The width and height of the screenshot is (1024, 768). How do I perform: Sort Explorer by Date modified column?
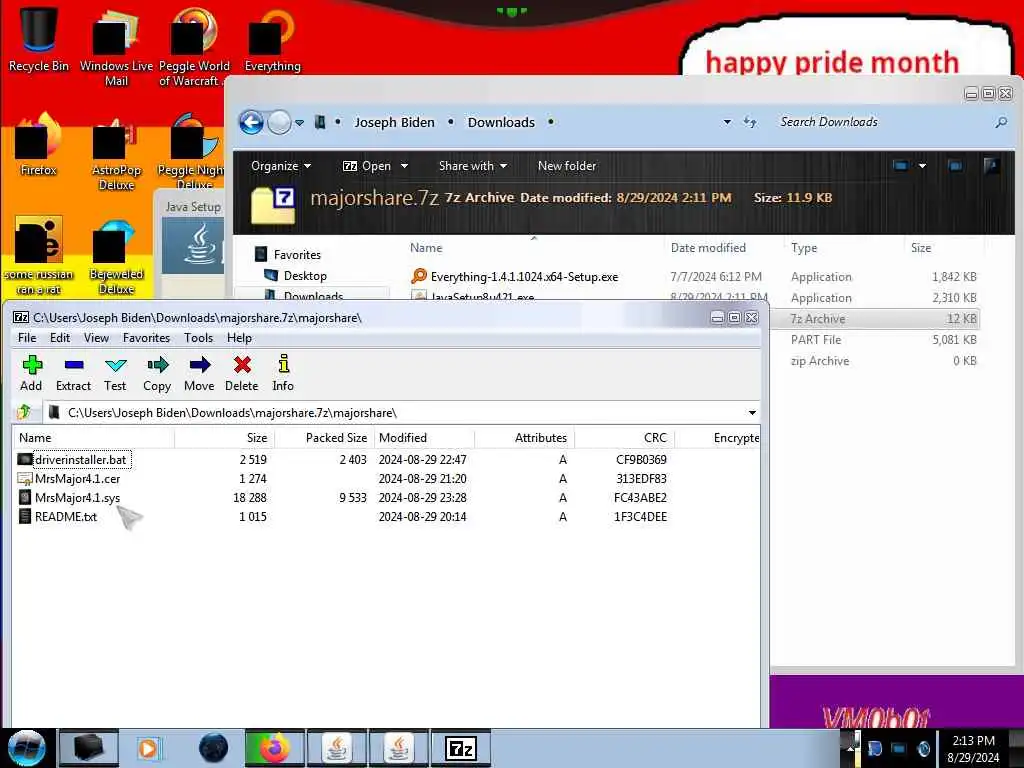tap(708, 248)
